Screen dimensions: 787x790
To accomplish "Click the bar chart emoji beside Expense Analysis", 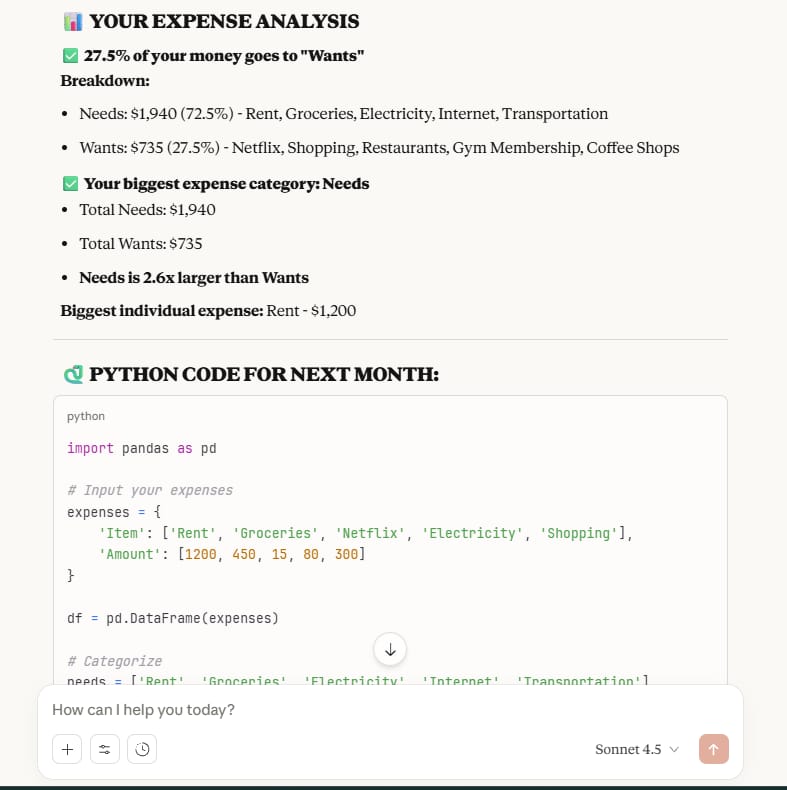I will (x=73, y=22).
